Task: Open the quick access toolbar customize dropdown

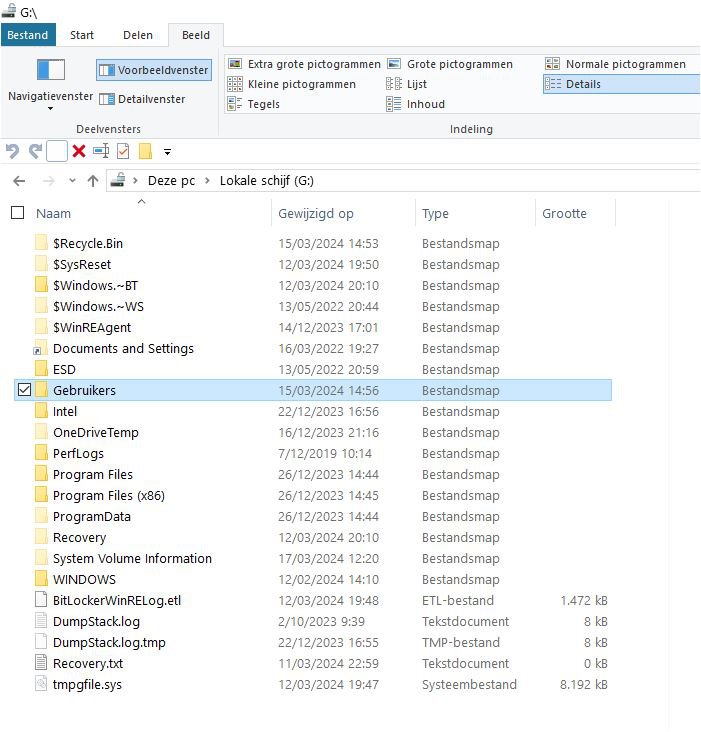Action: tap(168, 152)
